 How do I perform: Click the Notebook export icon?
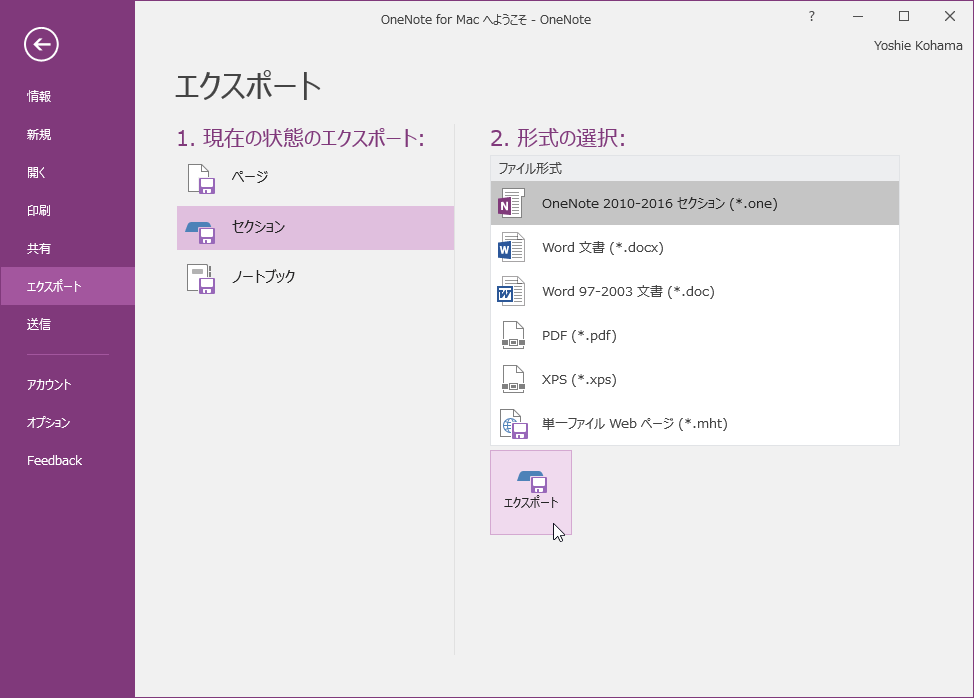point(201,279)
